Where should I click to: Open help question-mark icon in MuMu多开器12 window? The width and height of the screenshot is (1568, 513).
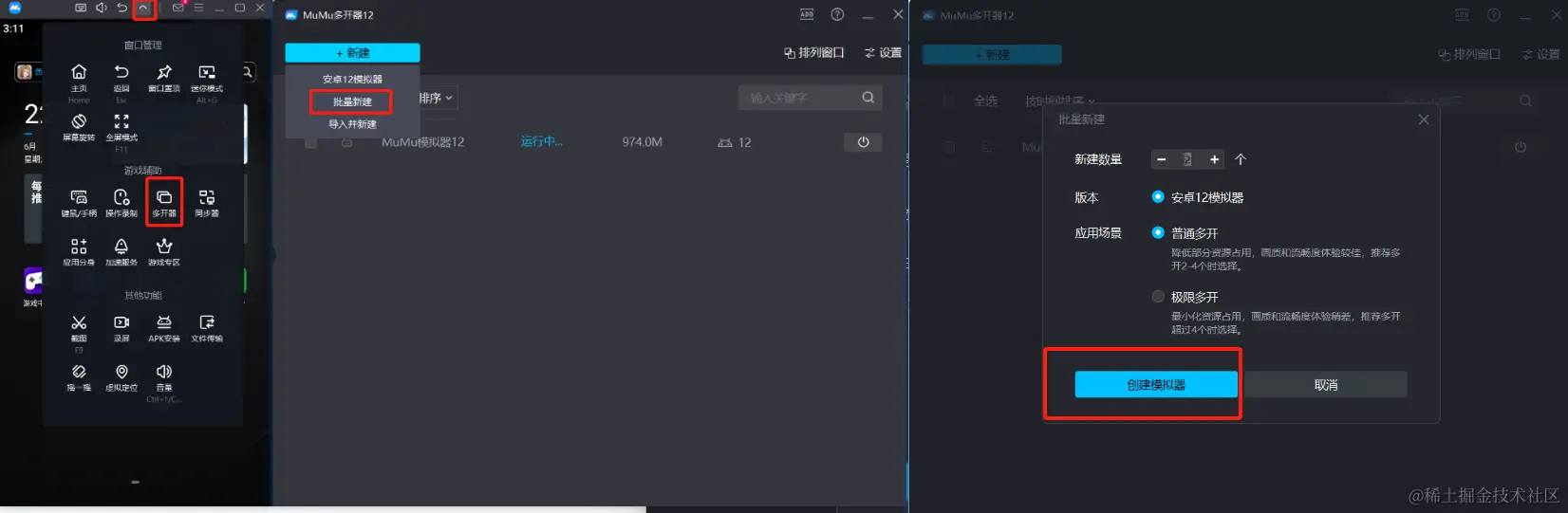(x=837, y=14)
